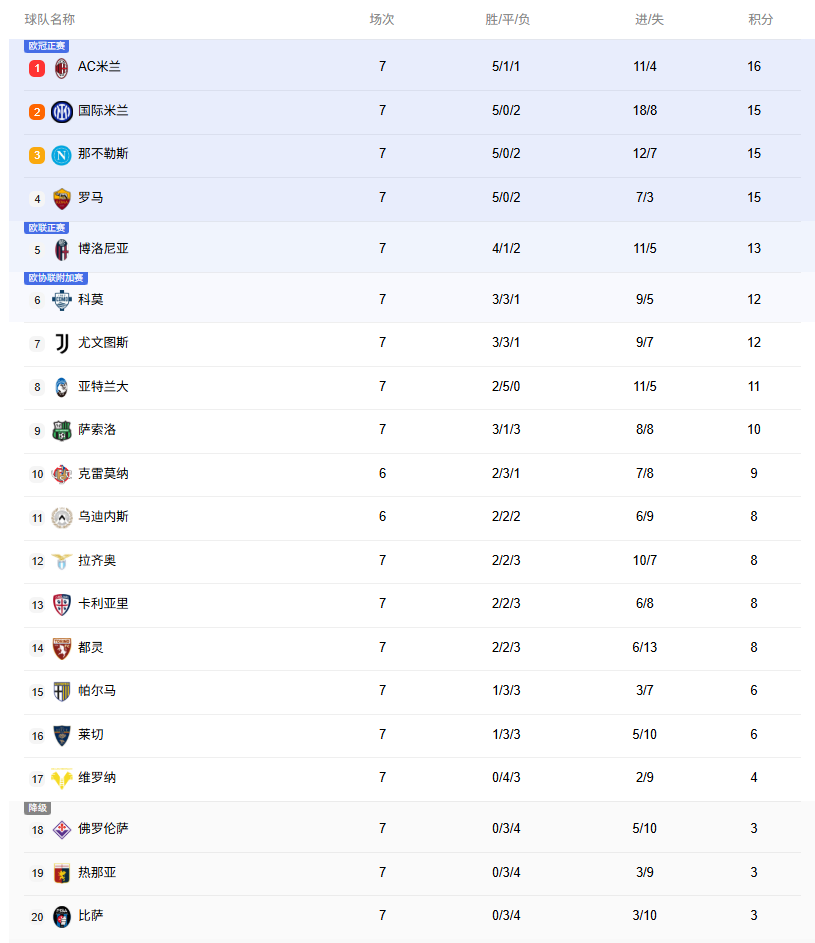Image resolution: width=815 pixels, height=943 pixels.
Task: Click the 罗马 team crest
Action: tap(62, 198)
